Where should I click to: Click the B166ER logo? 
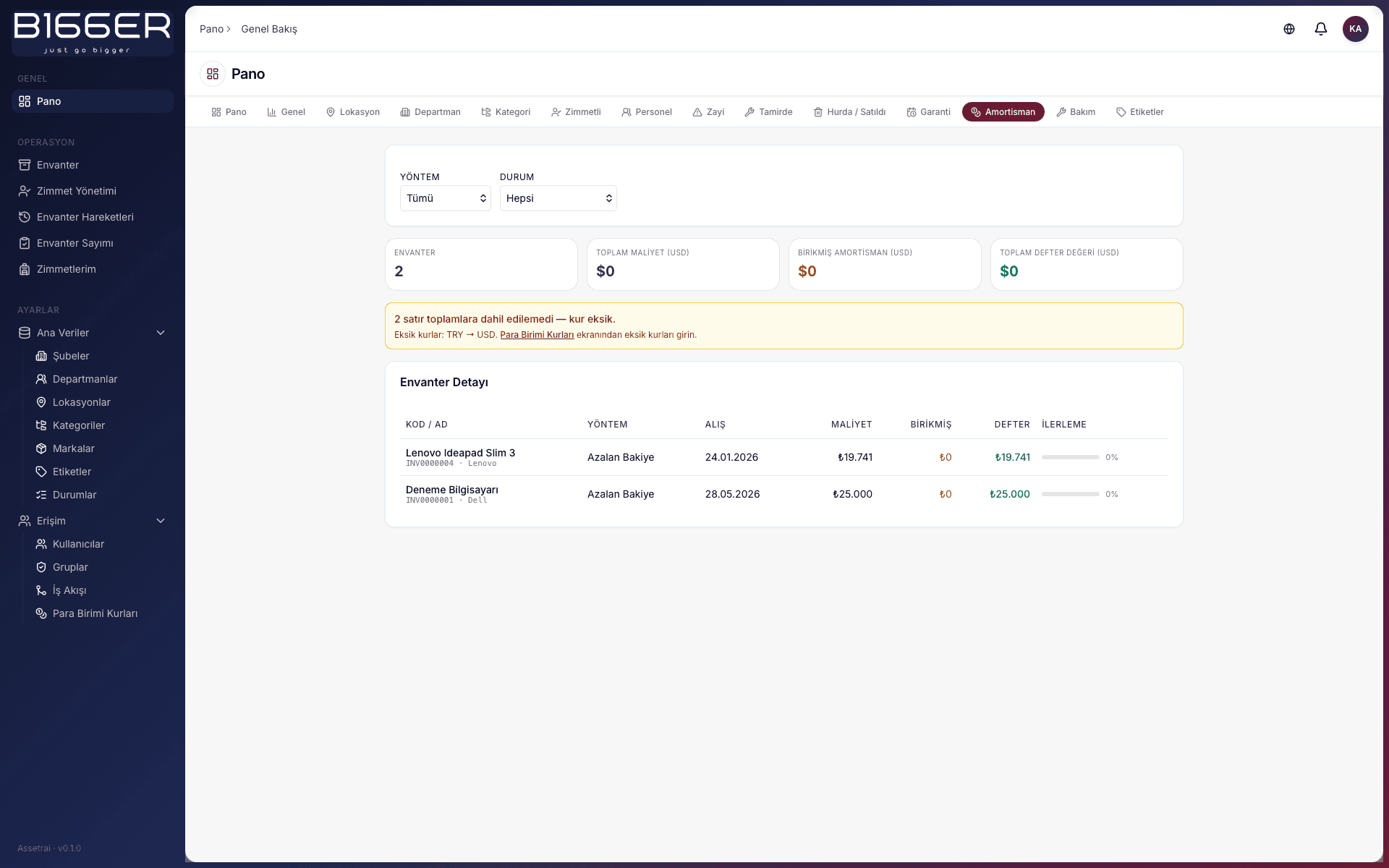tap(93, 33)
